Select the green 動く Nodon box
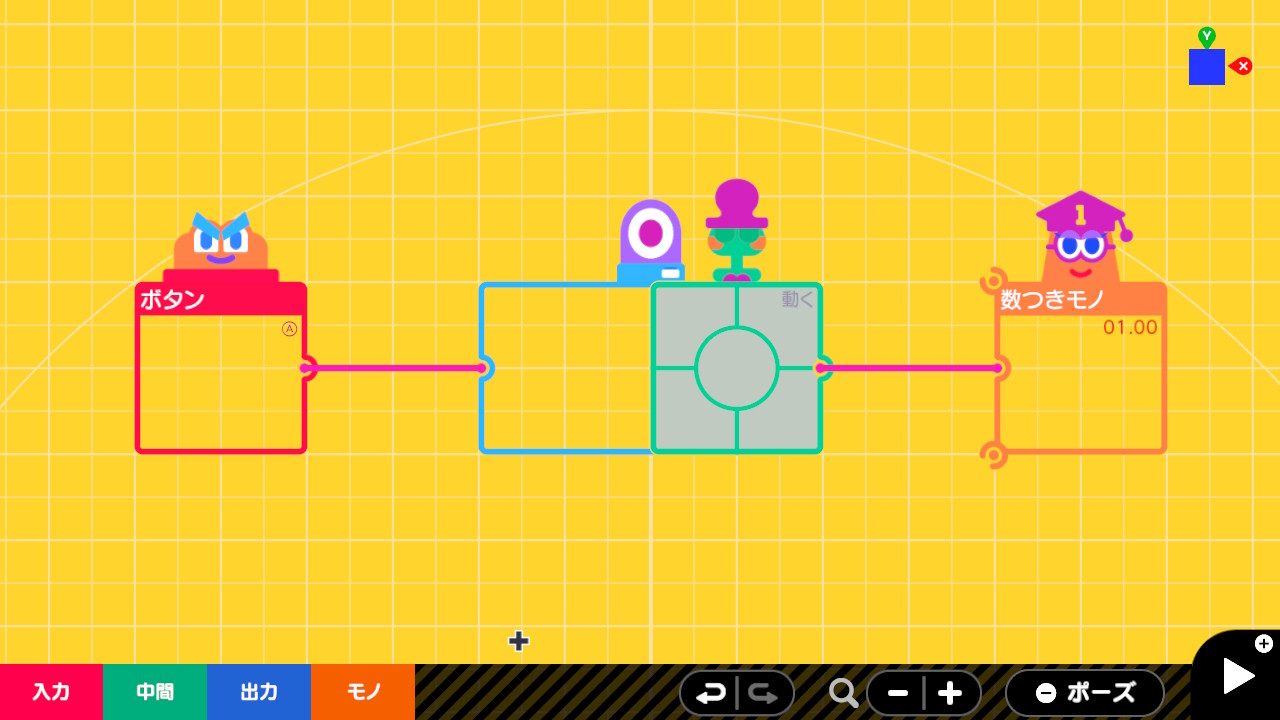The image size is (1280, 720). coord(737,368)
